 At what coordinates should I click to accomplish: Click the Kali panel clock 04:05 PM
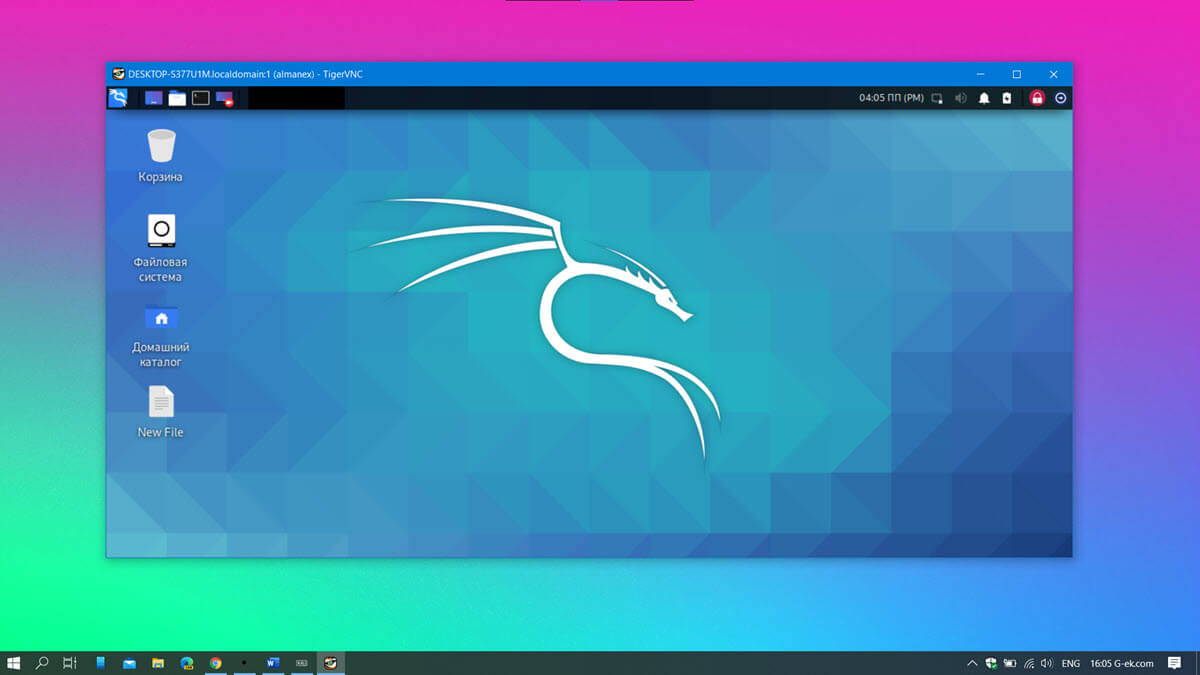(x=891, y=98)
